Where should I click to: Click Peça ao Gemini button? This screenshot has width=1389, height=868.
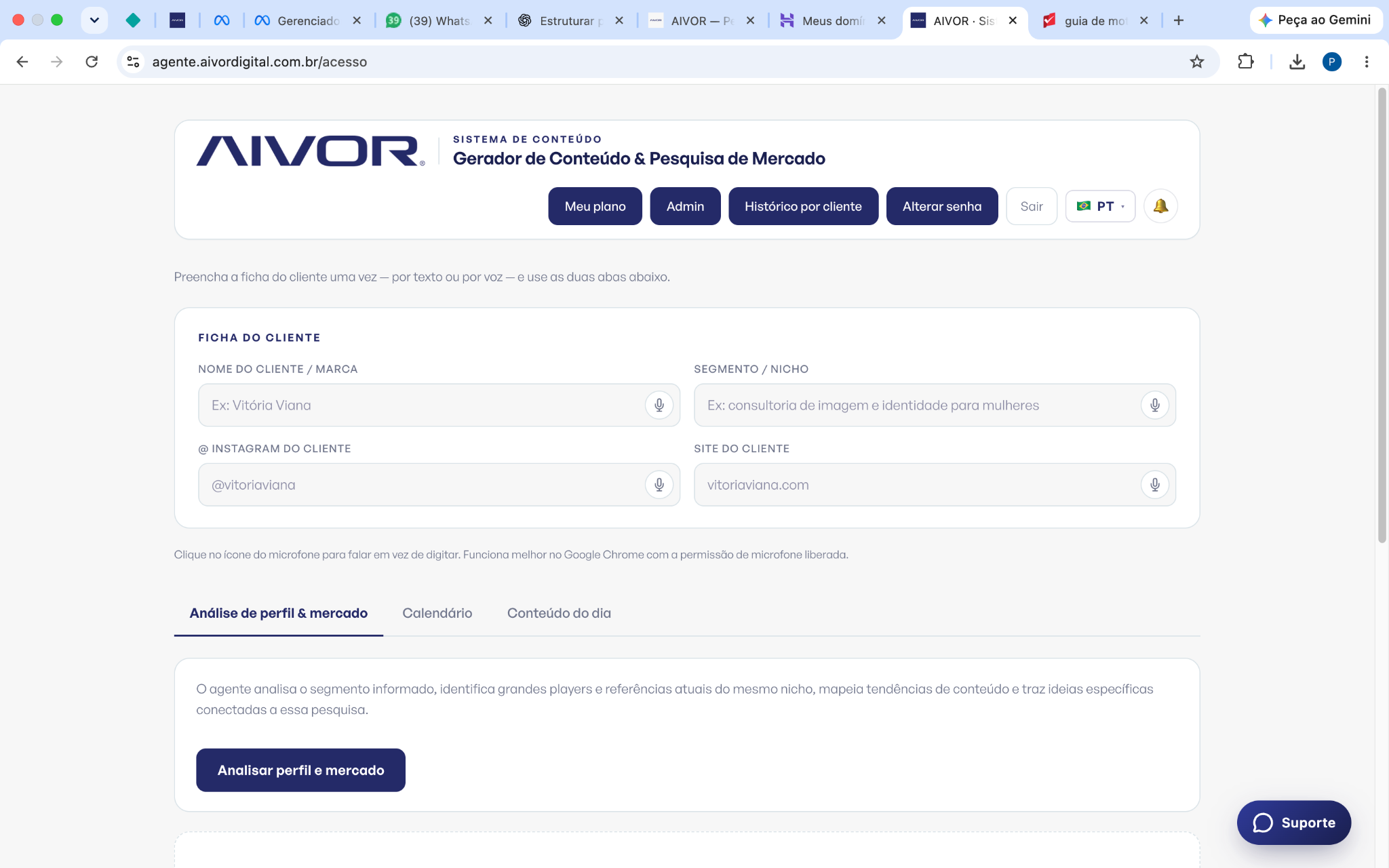pos(1314,20)
